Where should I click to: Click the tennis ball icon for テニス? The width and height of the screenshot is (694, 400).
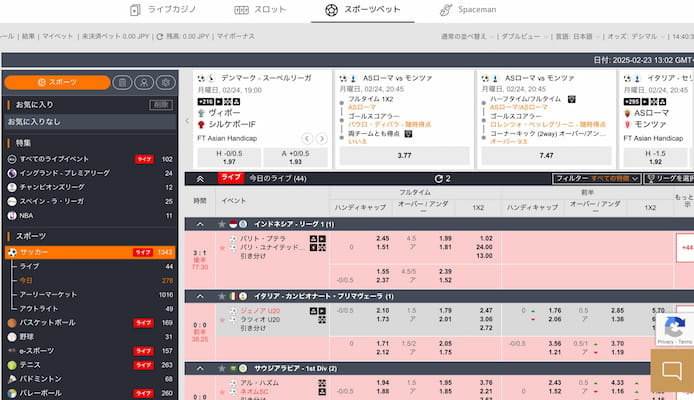click(12, 365)
